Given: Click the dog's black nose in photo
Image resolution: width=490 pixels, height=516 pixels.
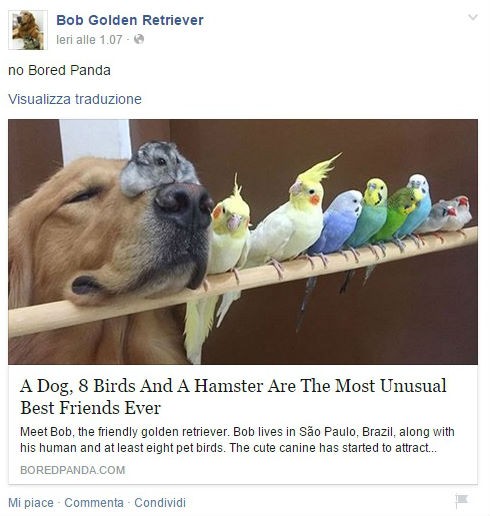Looking at the screenshot, I should point(184,205).
